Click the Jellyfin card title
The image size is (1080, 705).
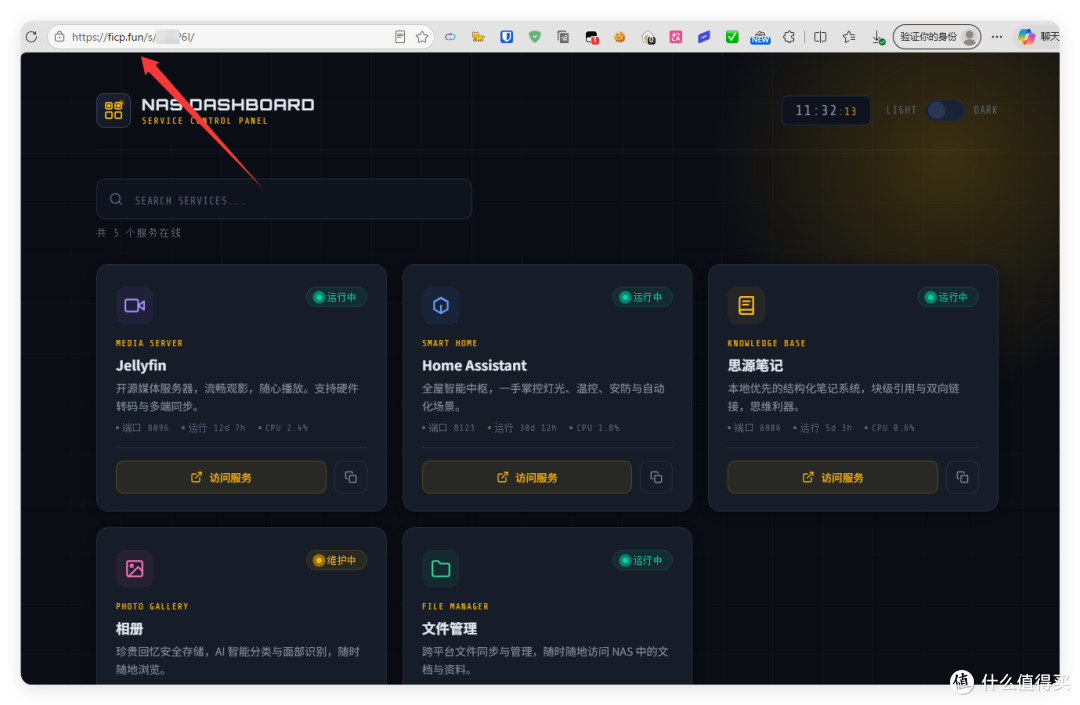(x=141, y=366)
